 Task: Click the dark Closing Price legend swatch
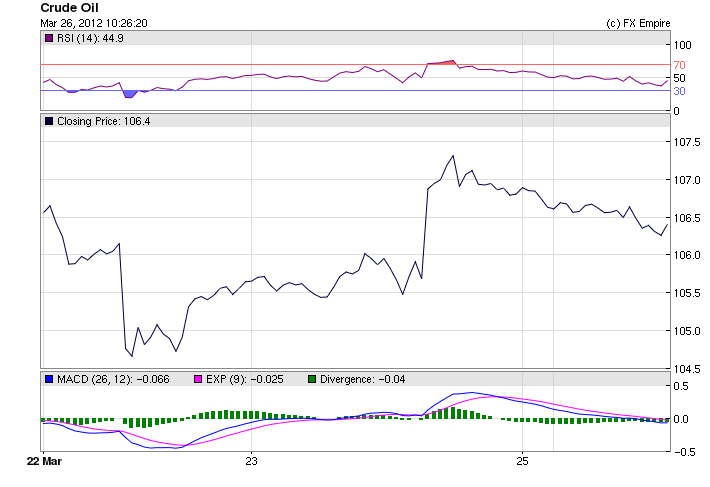pyautogui.click(x=49, y=121)
